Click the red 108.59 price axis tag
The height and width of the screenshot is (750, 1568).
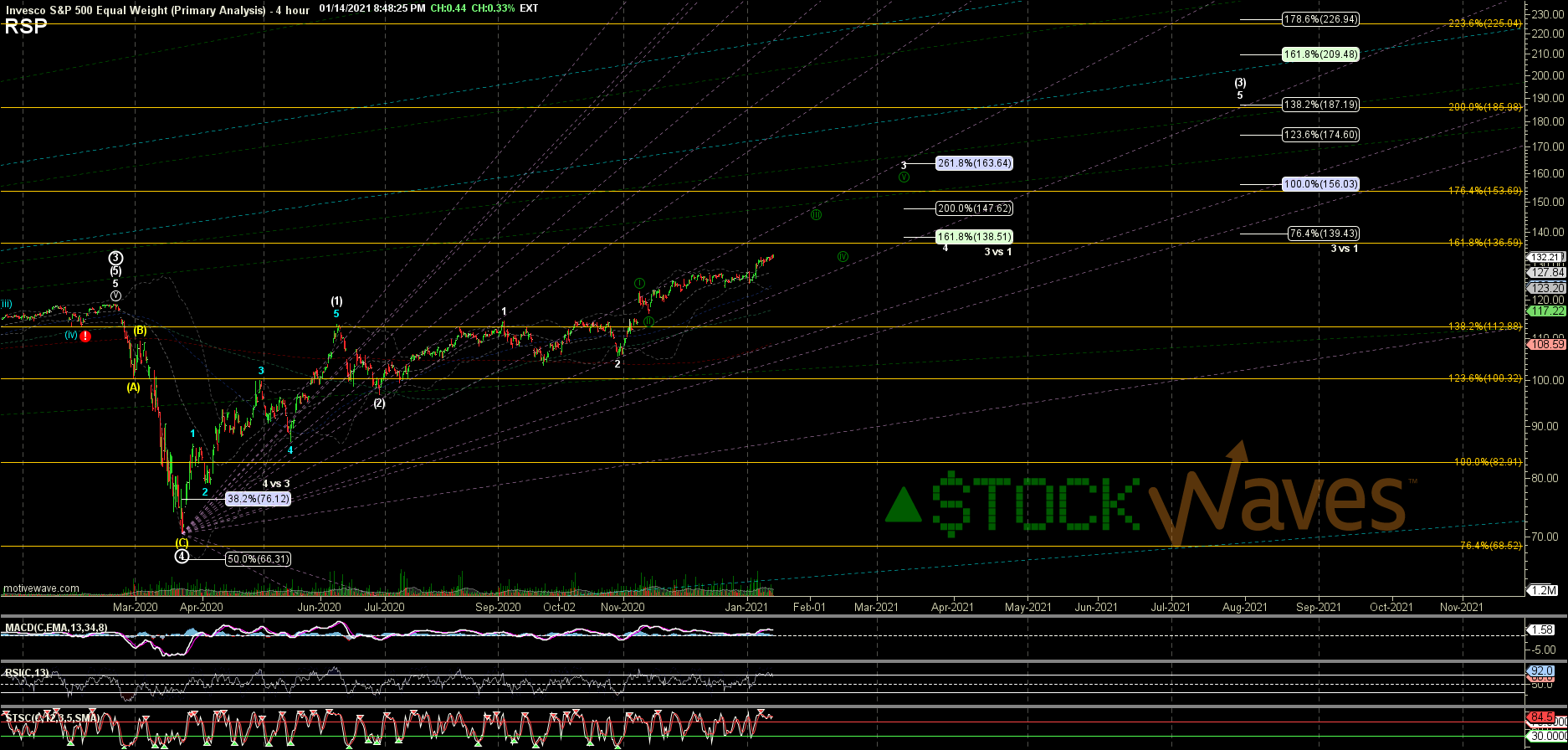[1547, 344]
